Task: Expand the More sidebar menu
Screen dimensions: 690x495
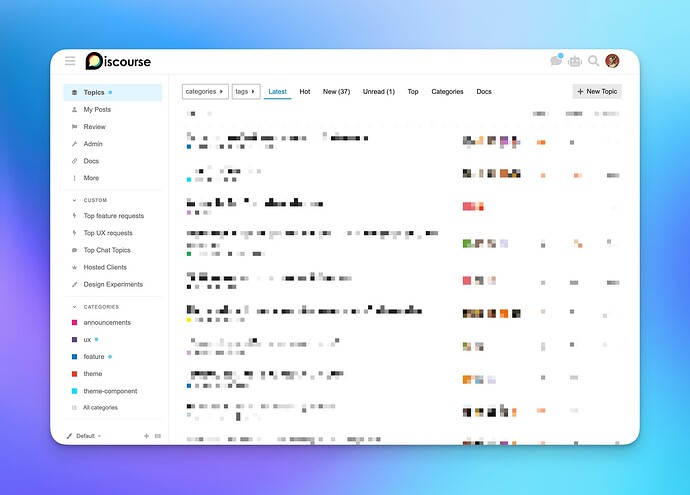Action: click(91, 178)
